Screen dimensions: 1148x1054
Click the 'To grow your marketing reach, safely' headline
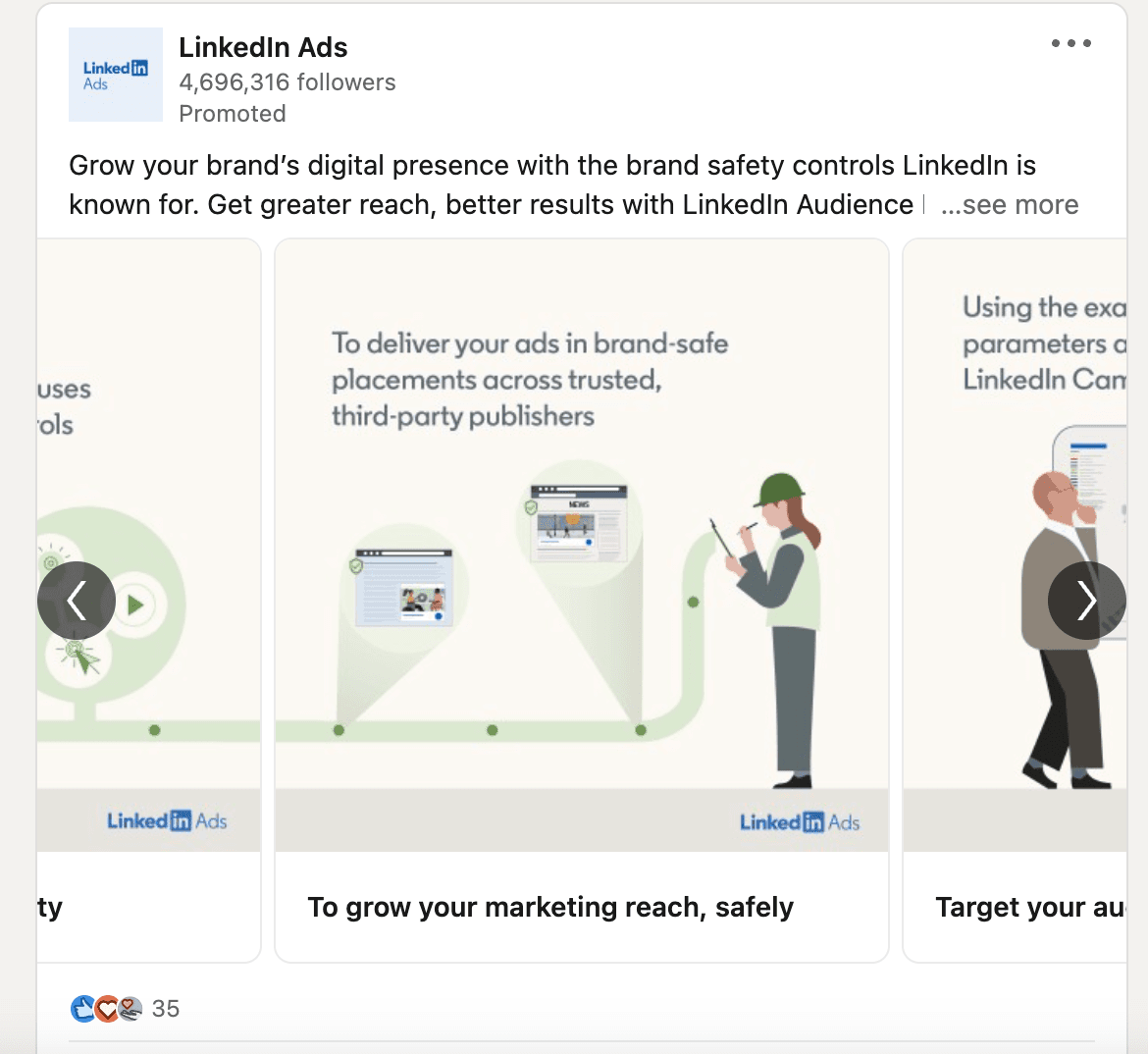[551, 907]
